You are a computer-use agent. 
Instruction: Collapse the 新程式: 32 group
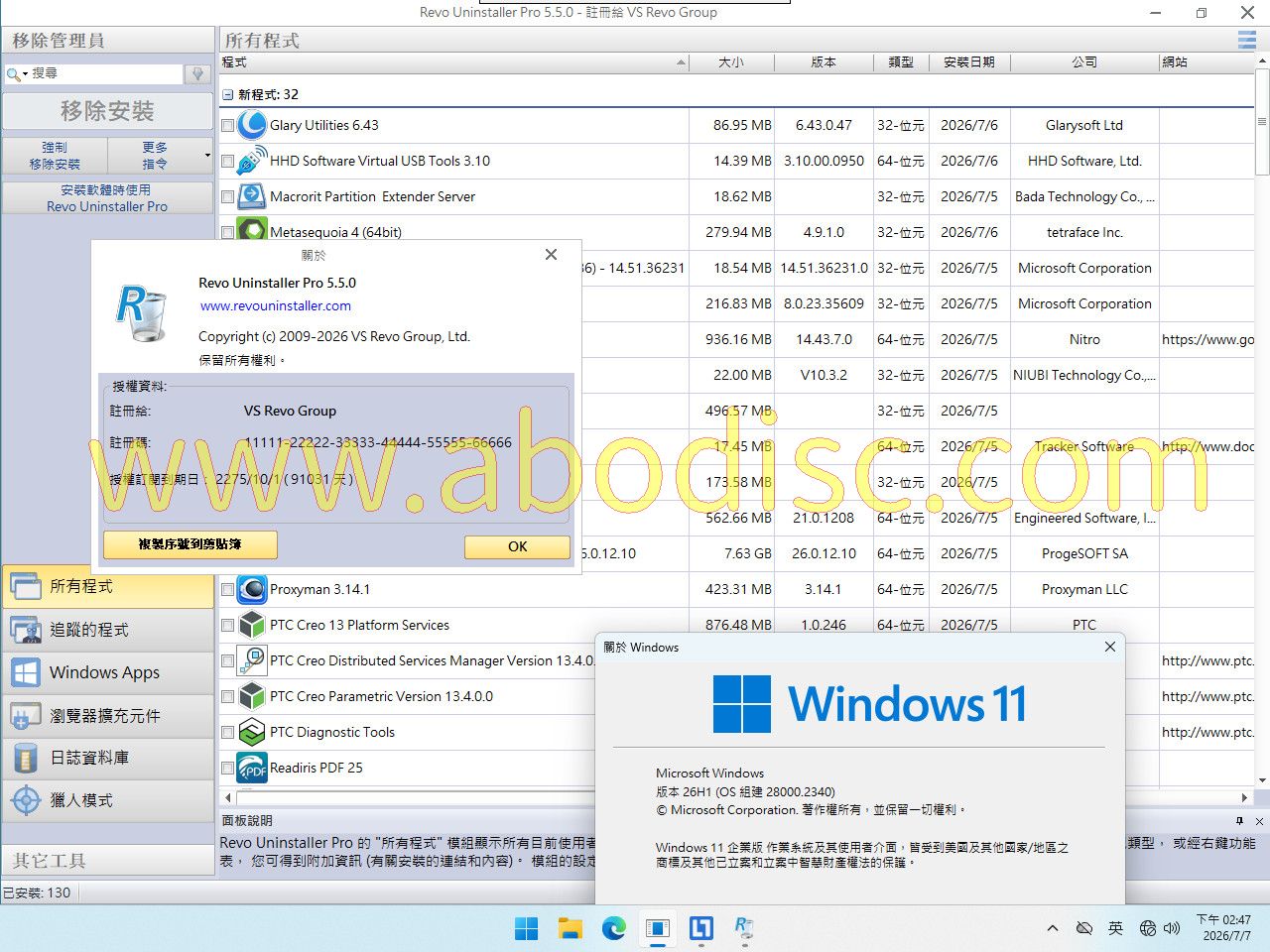coord(228,95)
